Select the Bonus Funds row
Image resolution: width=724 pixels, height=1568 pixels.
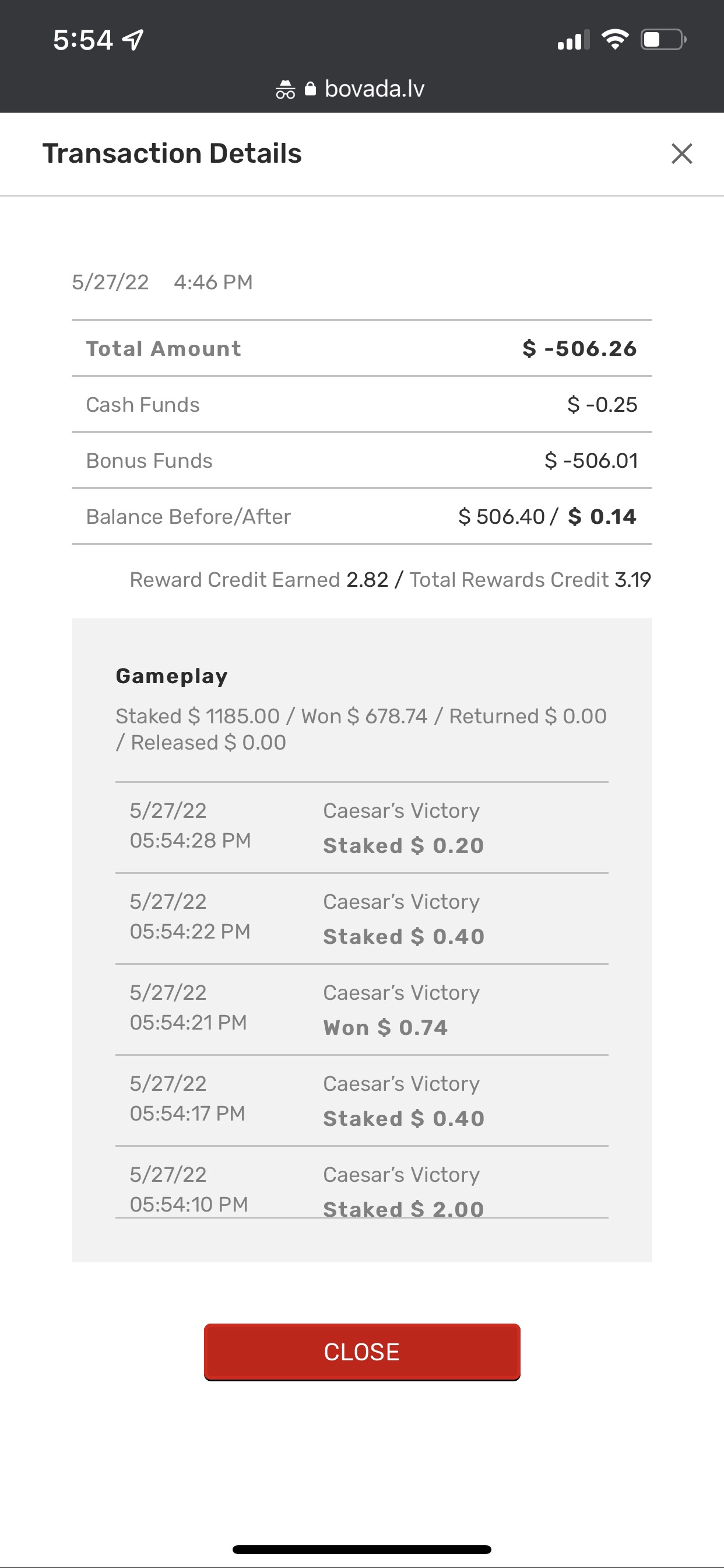pyautogui.click(x=361, y=461)
